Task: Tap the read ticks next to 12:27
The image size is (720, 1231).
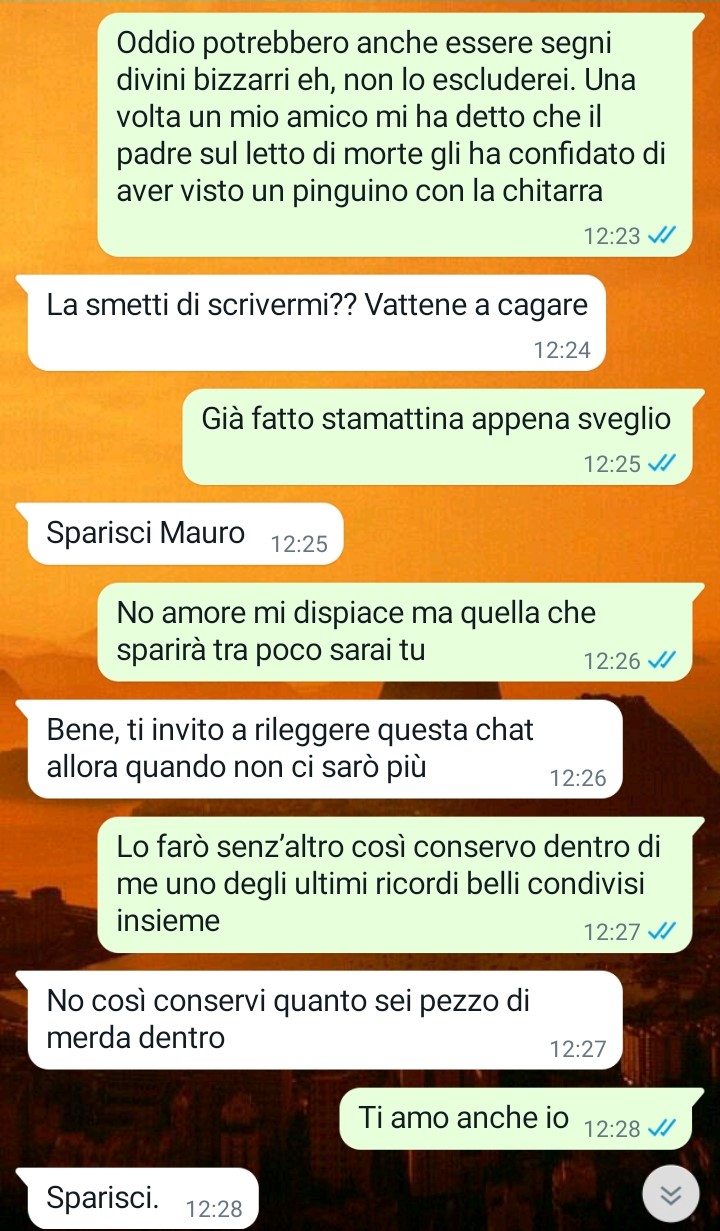Action: [662, 932]
